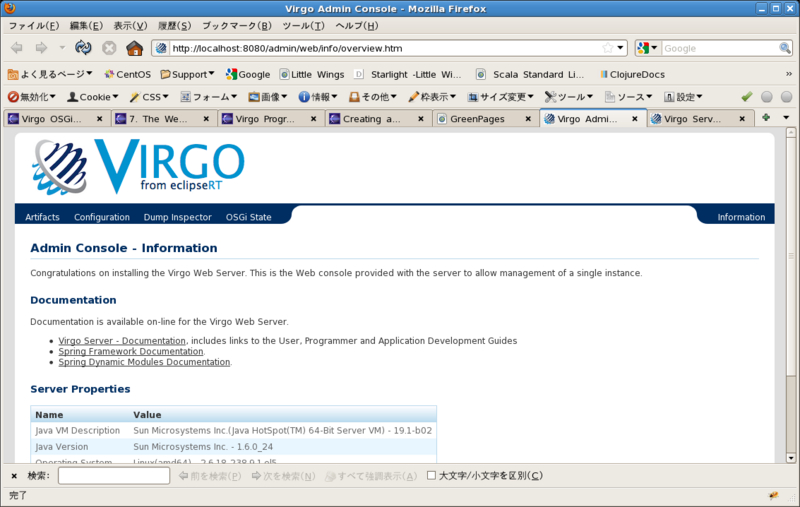Close the Creating a... tab
Screen dimensions: 800x507
click(421, 119)
